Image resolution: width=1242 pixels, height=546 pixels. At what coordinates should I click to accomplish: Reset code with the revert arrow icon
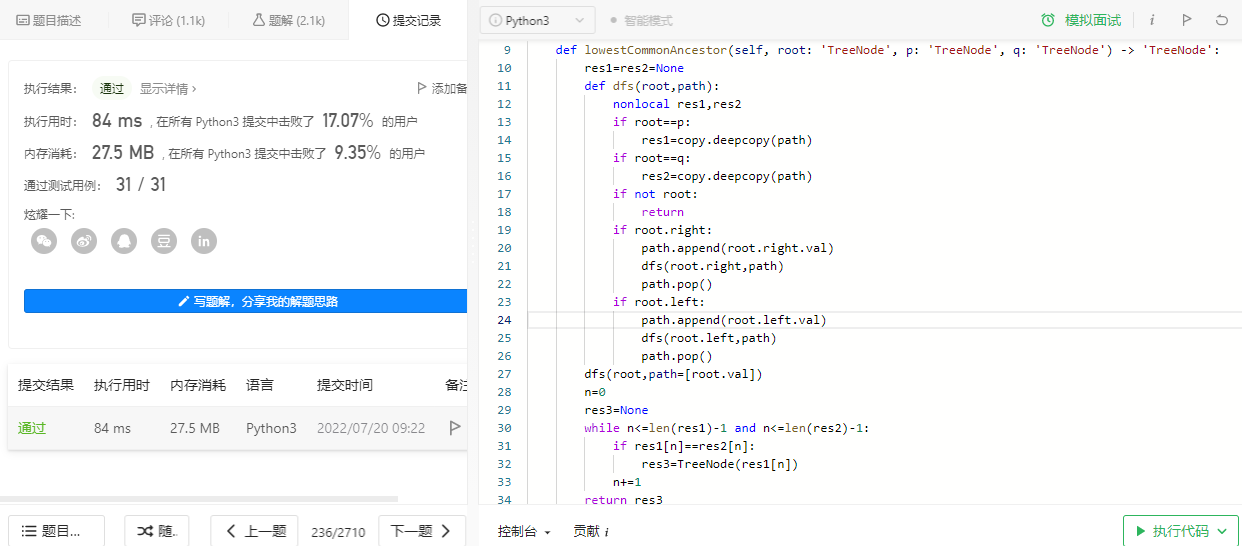[x=1221, y=20]
